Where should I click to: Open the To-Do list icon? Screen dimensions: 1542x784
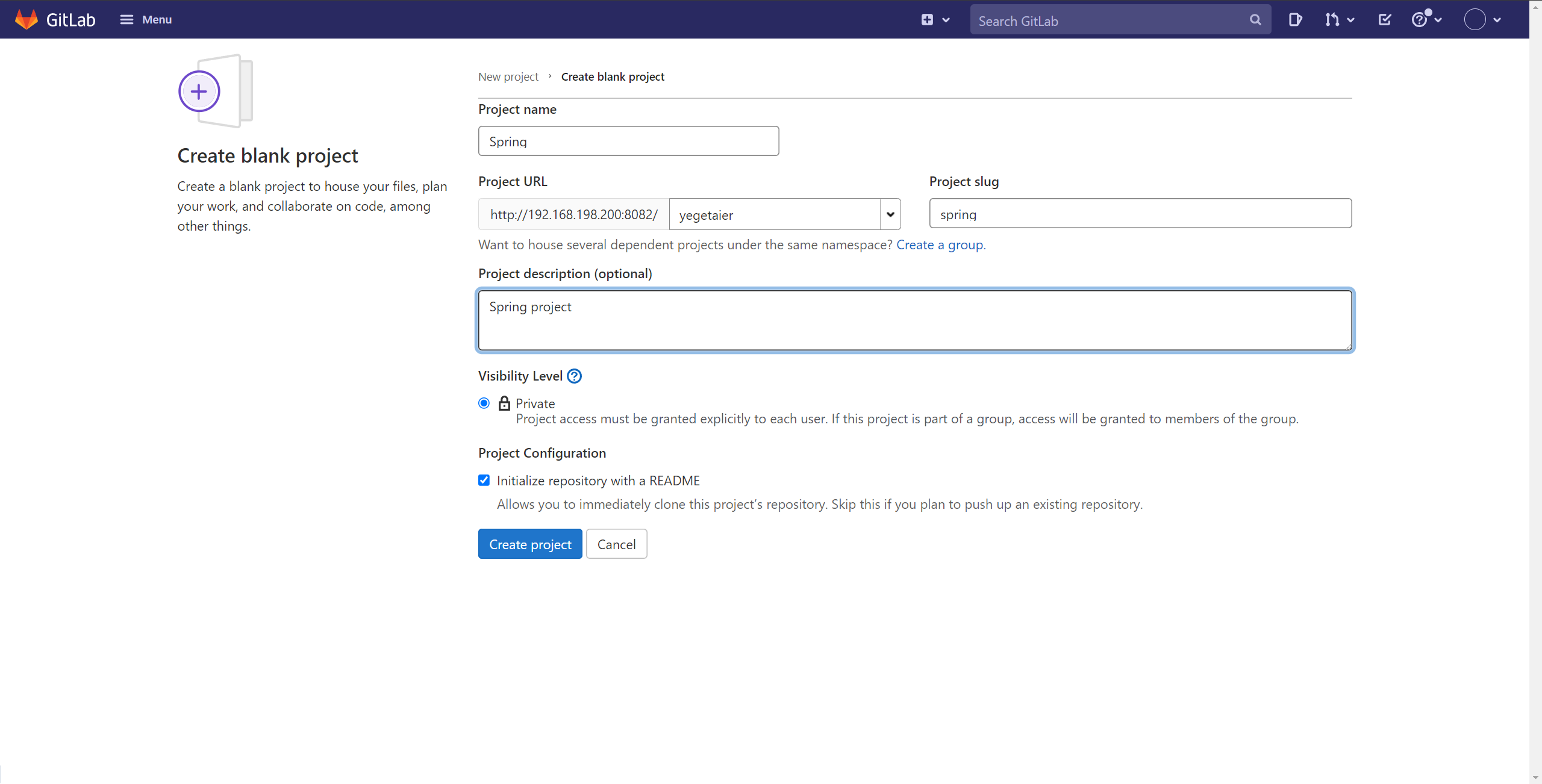(1385, 20)
